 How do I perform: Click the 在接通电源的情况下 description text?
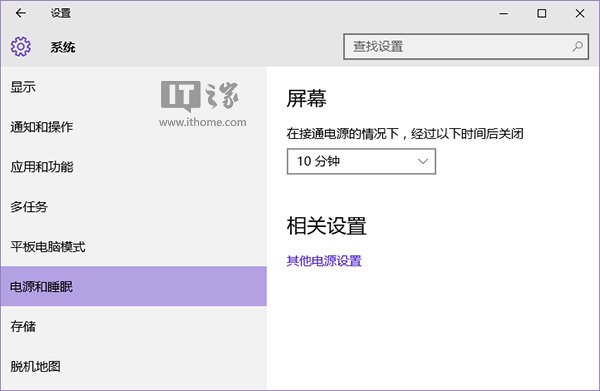click(405, 134)
